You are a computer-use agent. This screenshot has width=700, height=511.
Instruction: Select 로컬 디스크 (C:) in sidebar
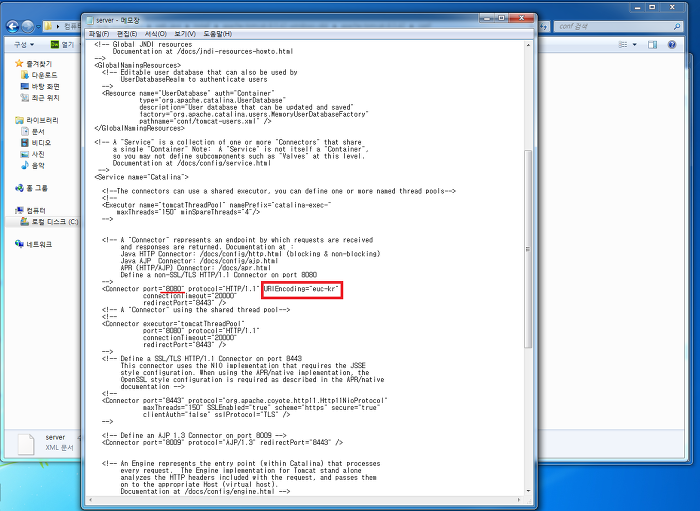click(55, 222)
